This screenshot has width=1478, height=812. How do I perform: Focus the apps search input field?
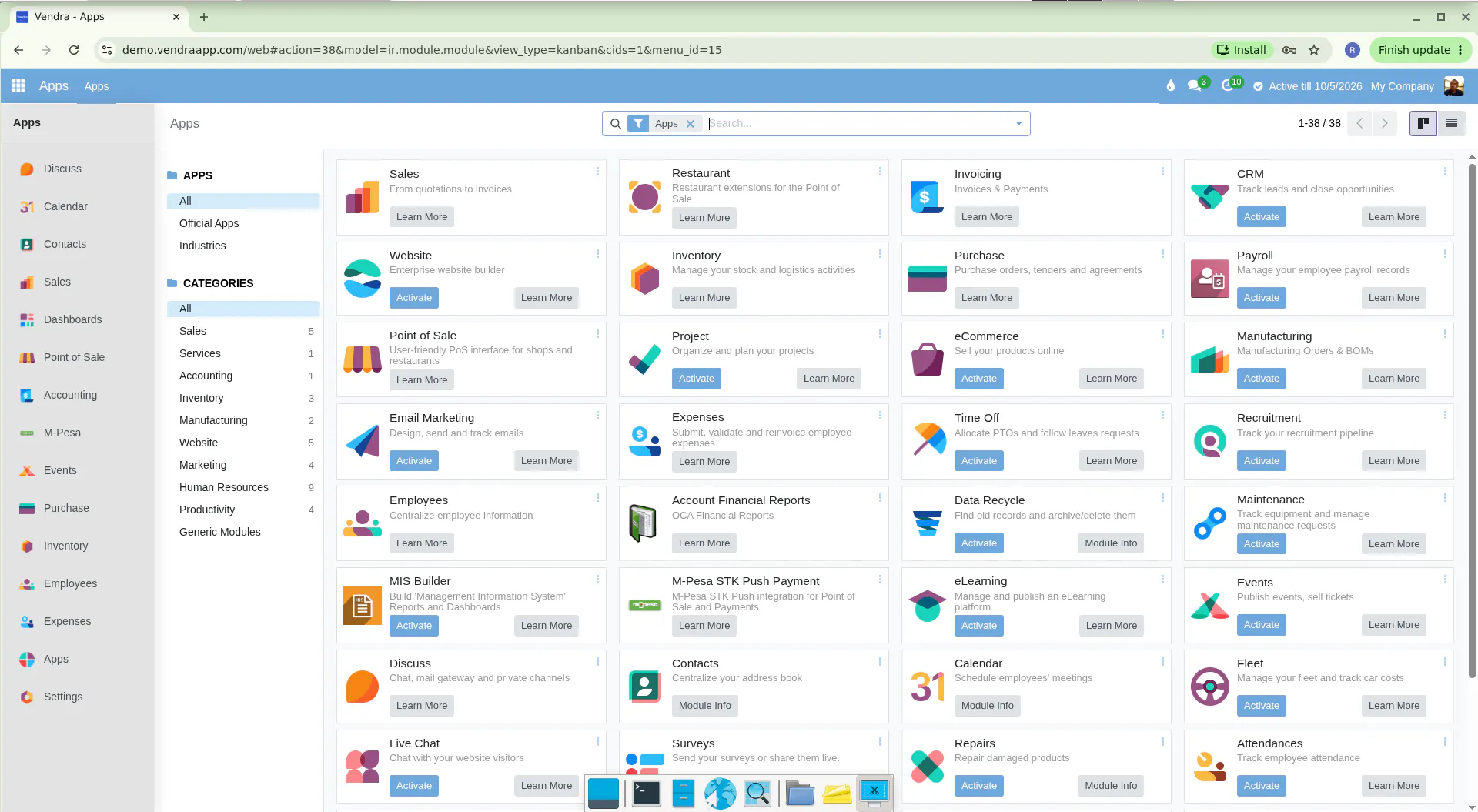tap(856, 123)
